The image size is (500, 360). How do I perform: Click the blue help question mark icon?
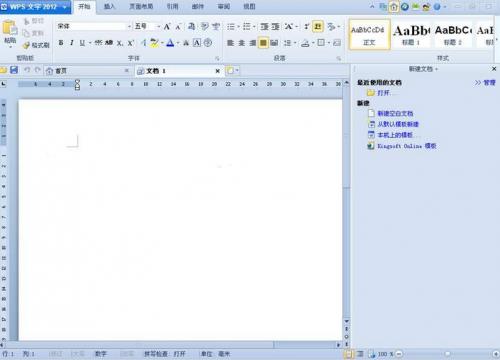(437, 6)
